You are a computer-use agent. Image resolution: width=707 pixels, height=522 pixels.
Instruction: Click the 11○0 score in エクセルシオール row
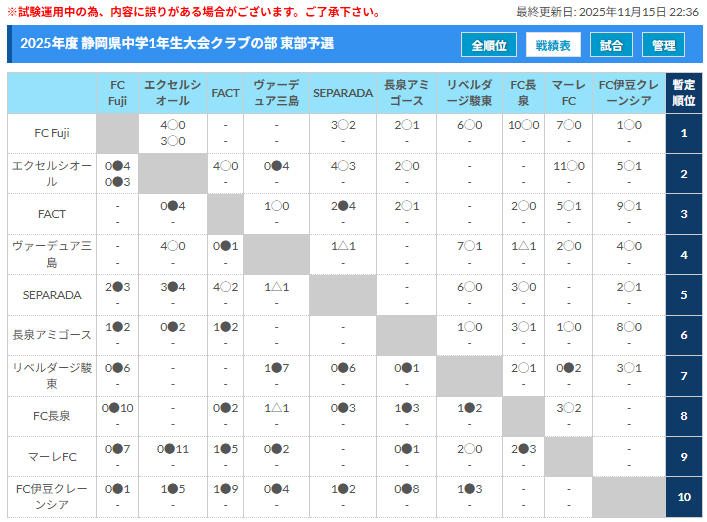click(x=568, y=166)
